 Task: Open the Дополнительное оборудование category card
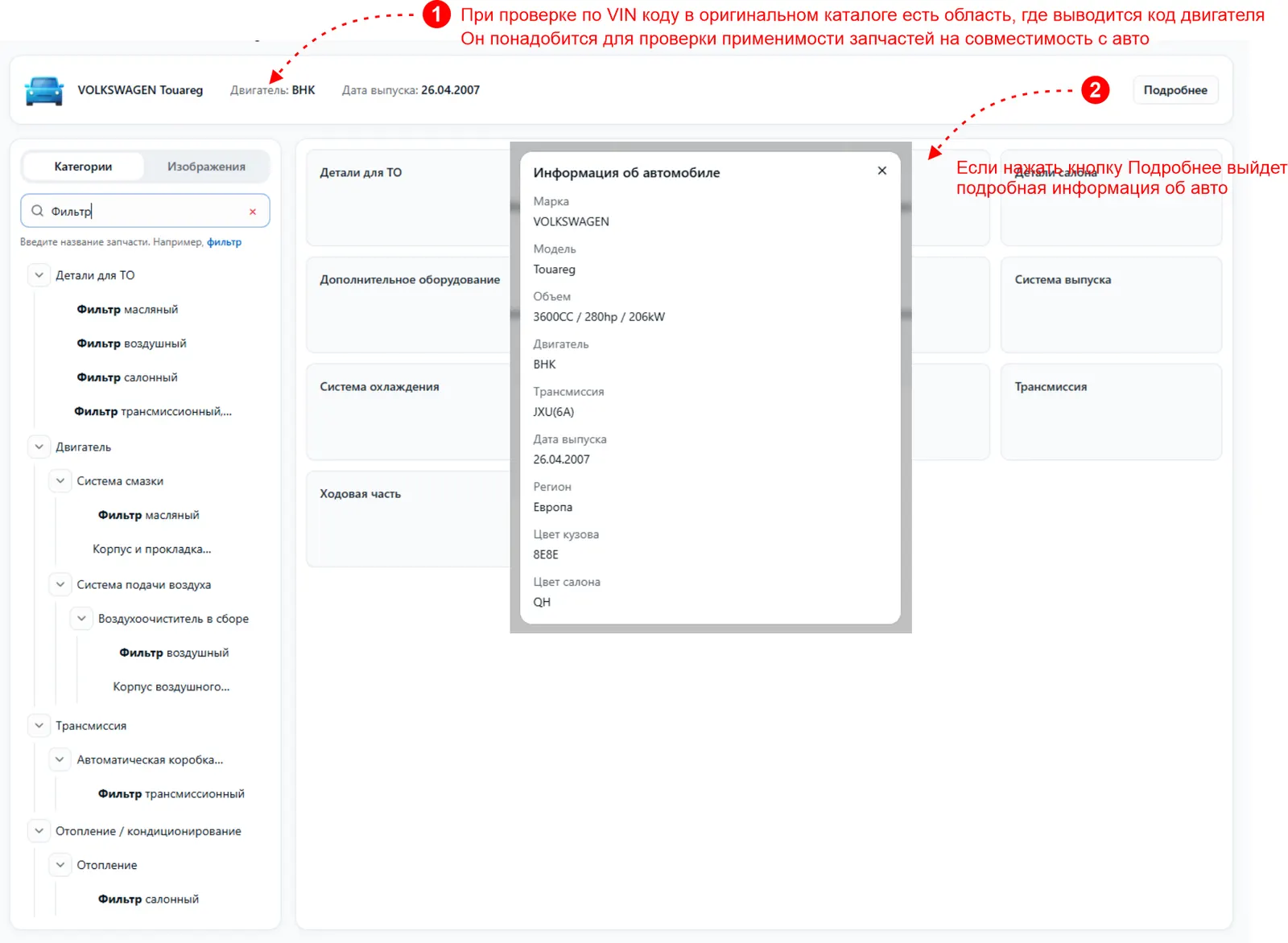[x=408, y=304]
